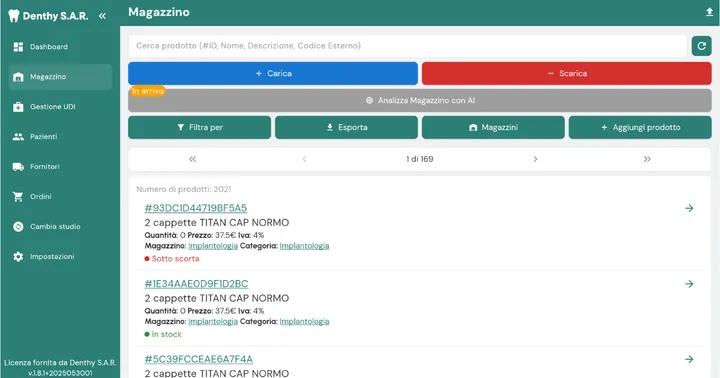Collapse the sidebar with double chevron icon
The width and height of the screenshot is (720, 378).
(102, 16)
